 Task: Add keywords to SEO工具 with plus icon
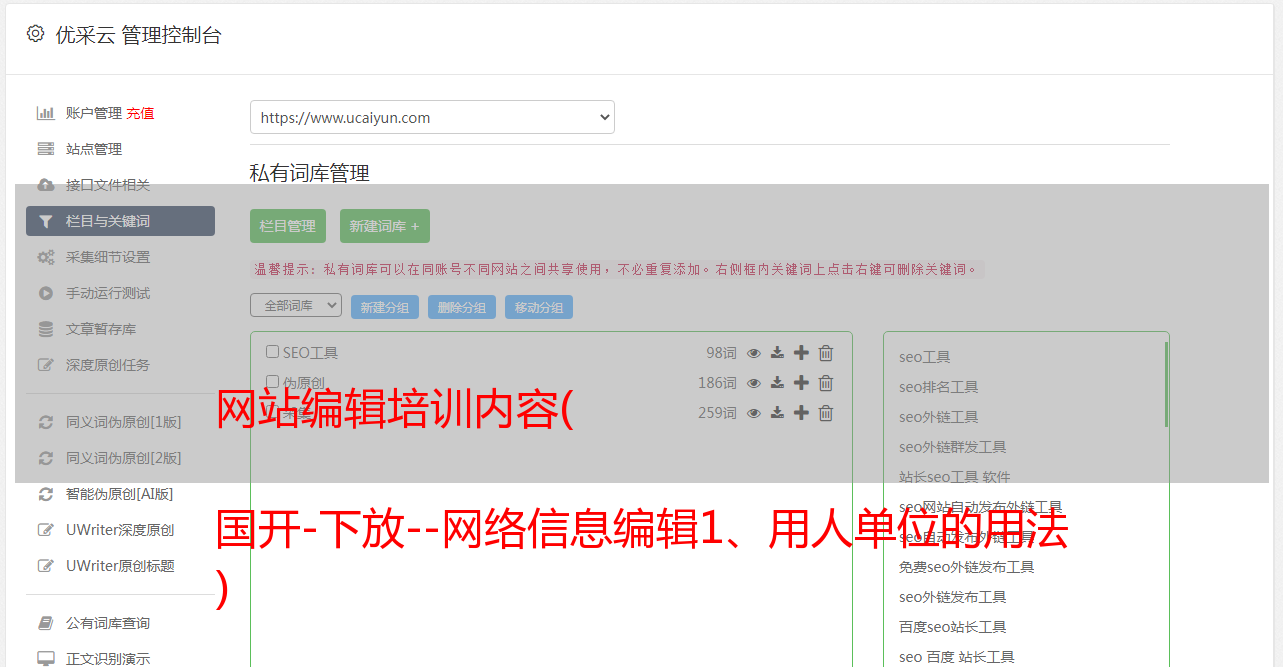[x=801, y=353]
